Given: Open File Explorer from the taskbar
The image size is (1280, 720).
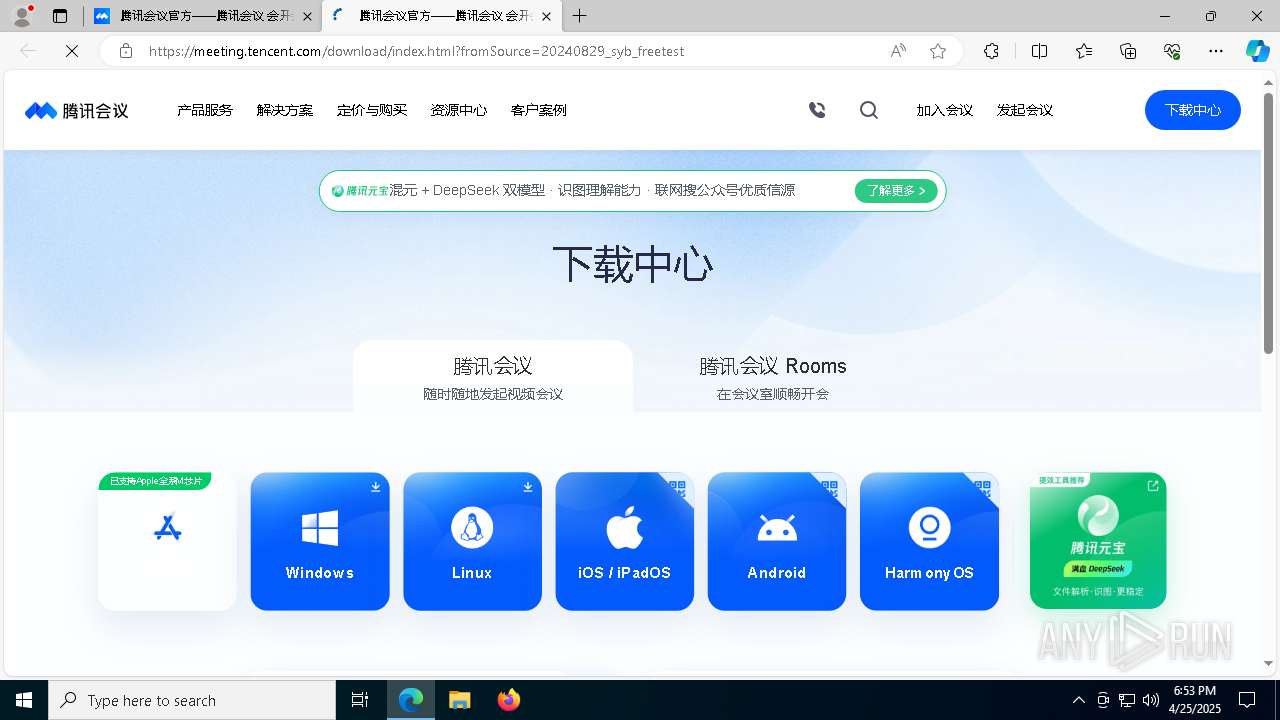Looking at the screenshot, I should click(460, 700).
